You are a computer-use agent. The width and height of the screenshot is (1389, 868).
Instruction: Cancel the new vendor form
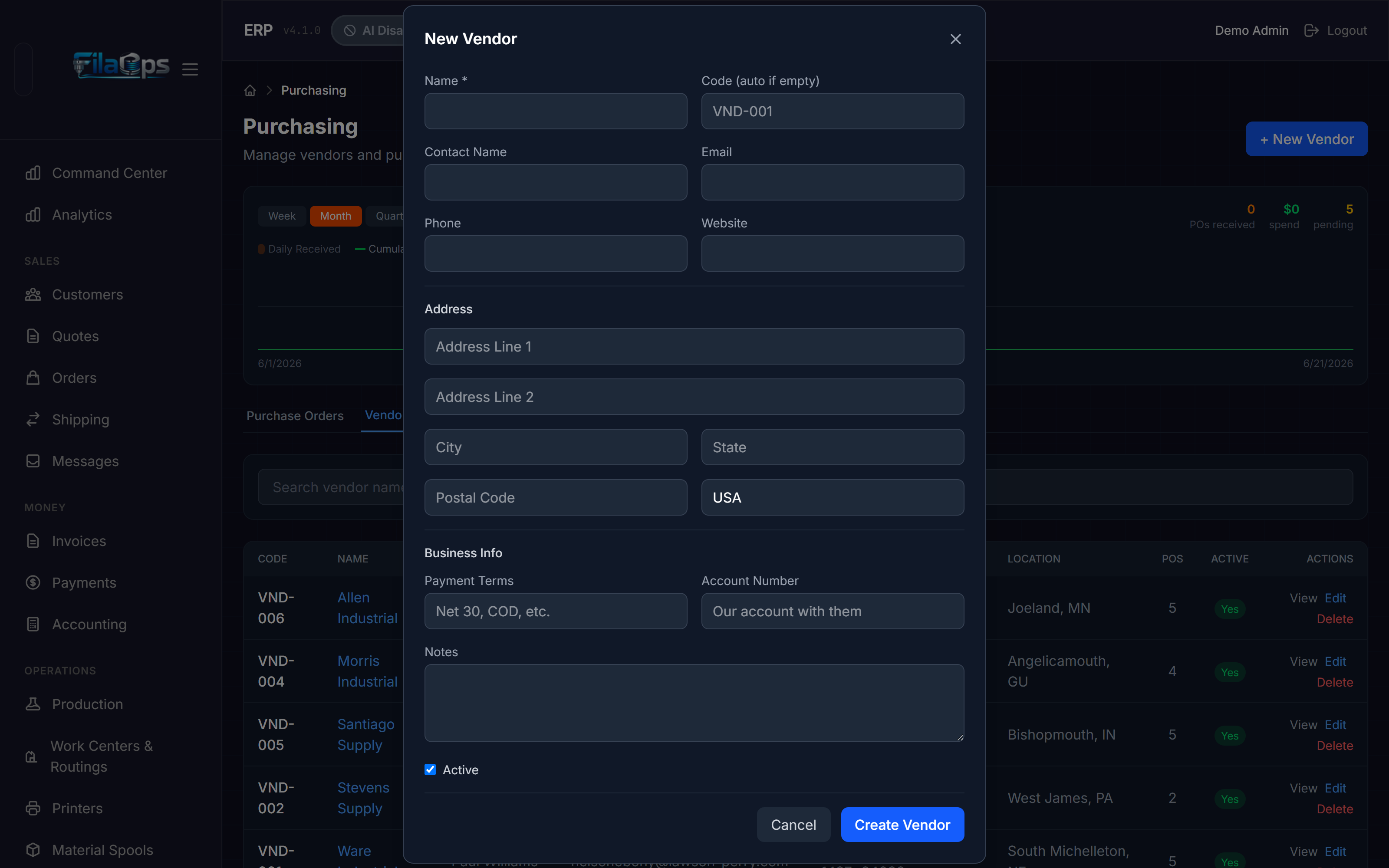coord(793,824)
